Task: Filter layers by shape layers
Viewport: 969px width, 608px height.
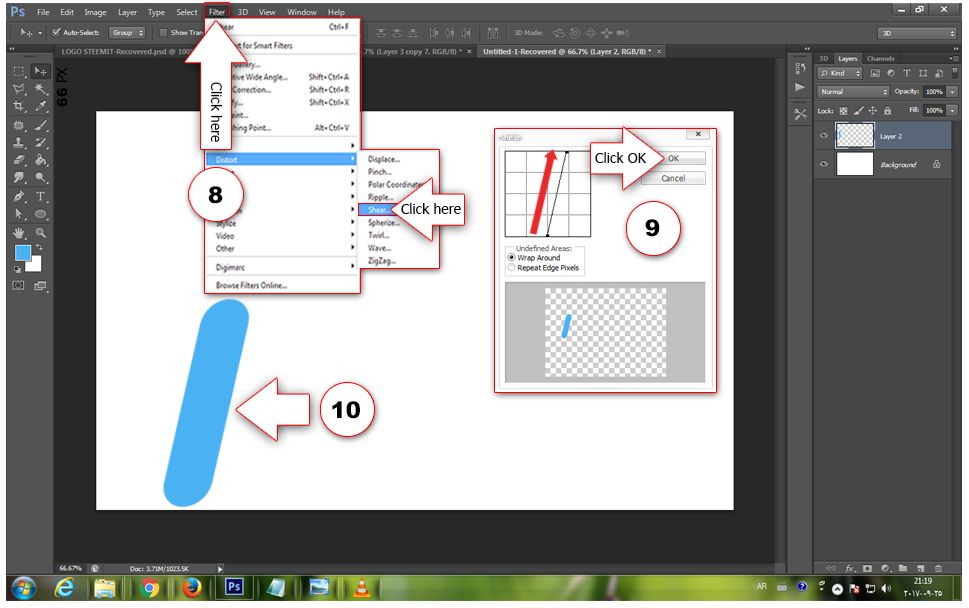Action: click(x=923, y=73)
